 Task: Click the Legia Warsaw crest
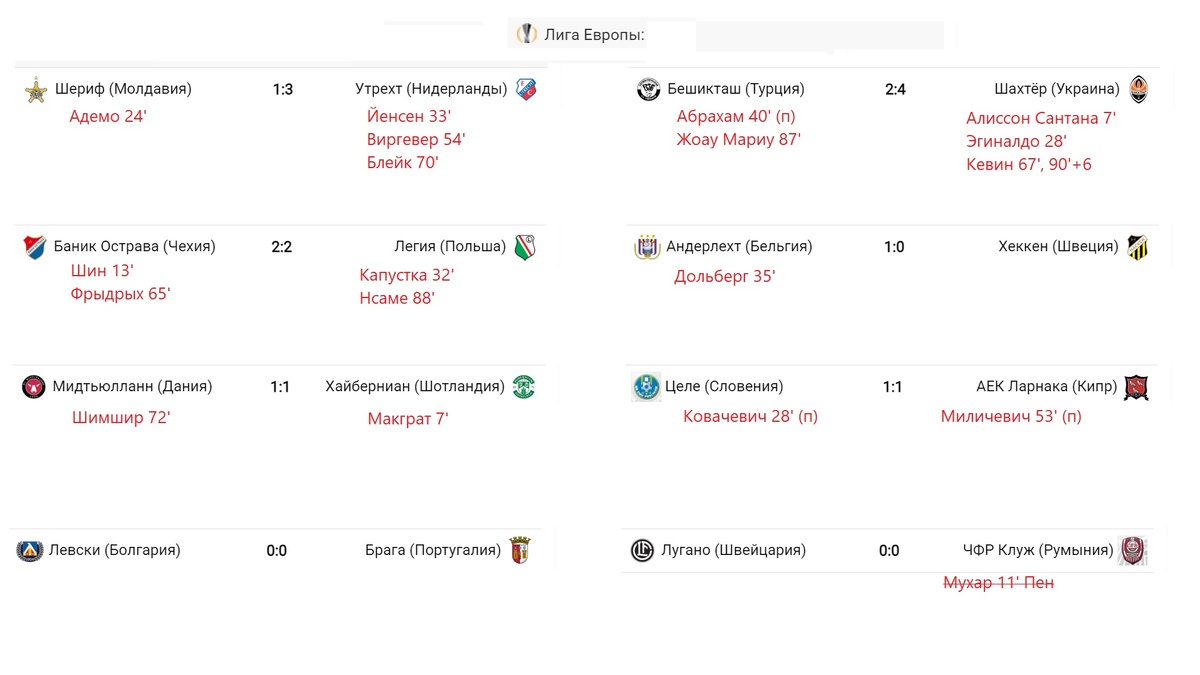[x=526, y=247]
